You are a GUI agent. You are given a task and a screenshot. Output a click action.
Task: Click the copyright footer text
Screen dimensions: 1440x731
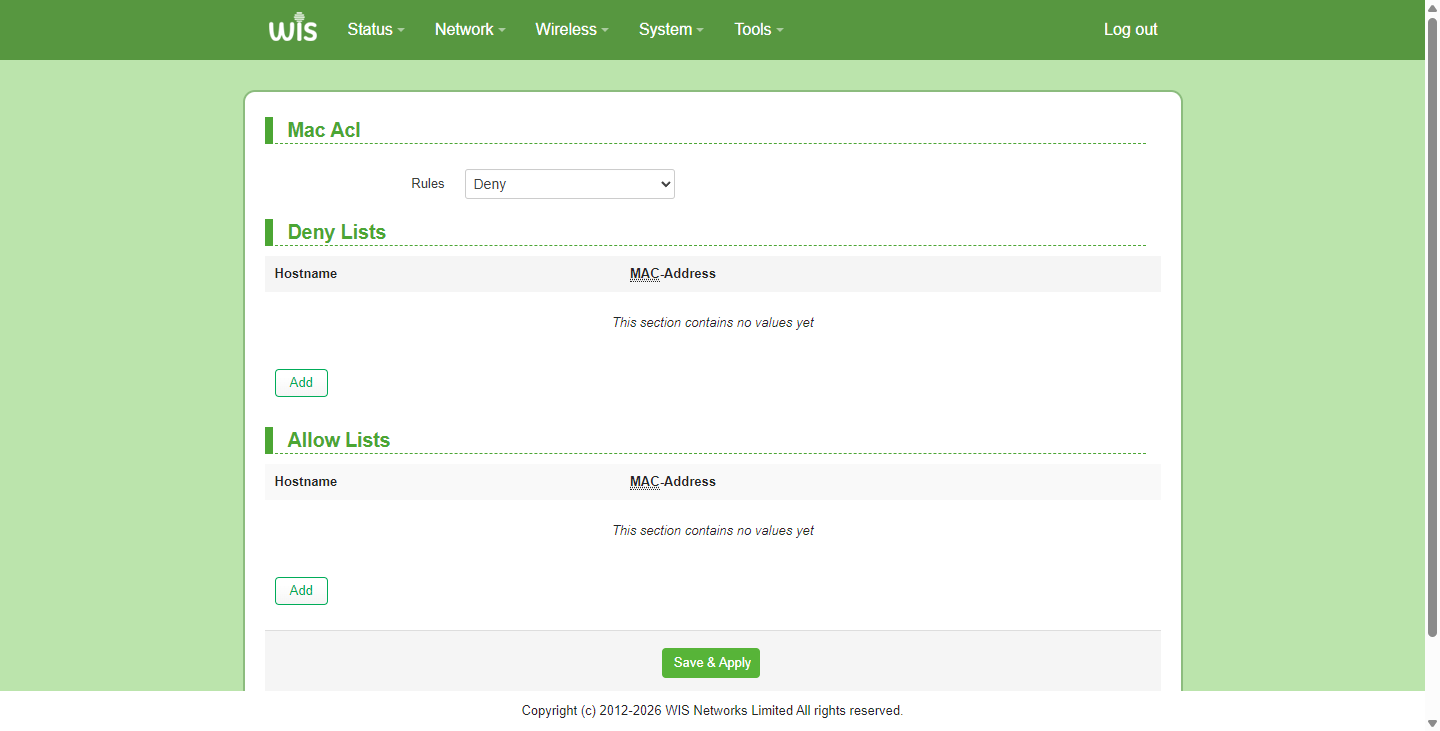[x=712, y=711]
